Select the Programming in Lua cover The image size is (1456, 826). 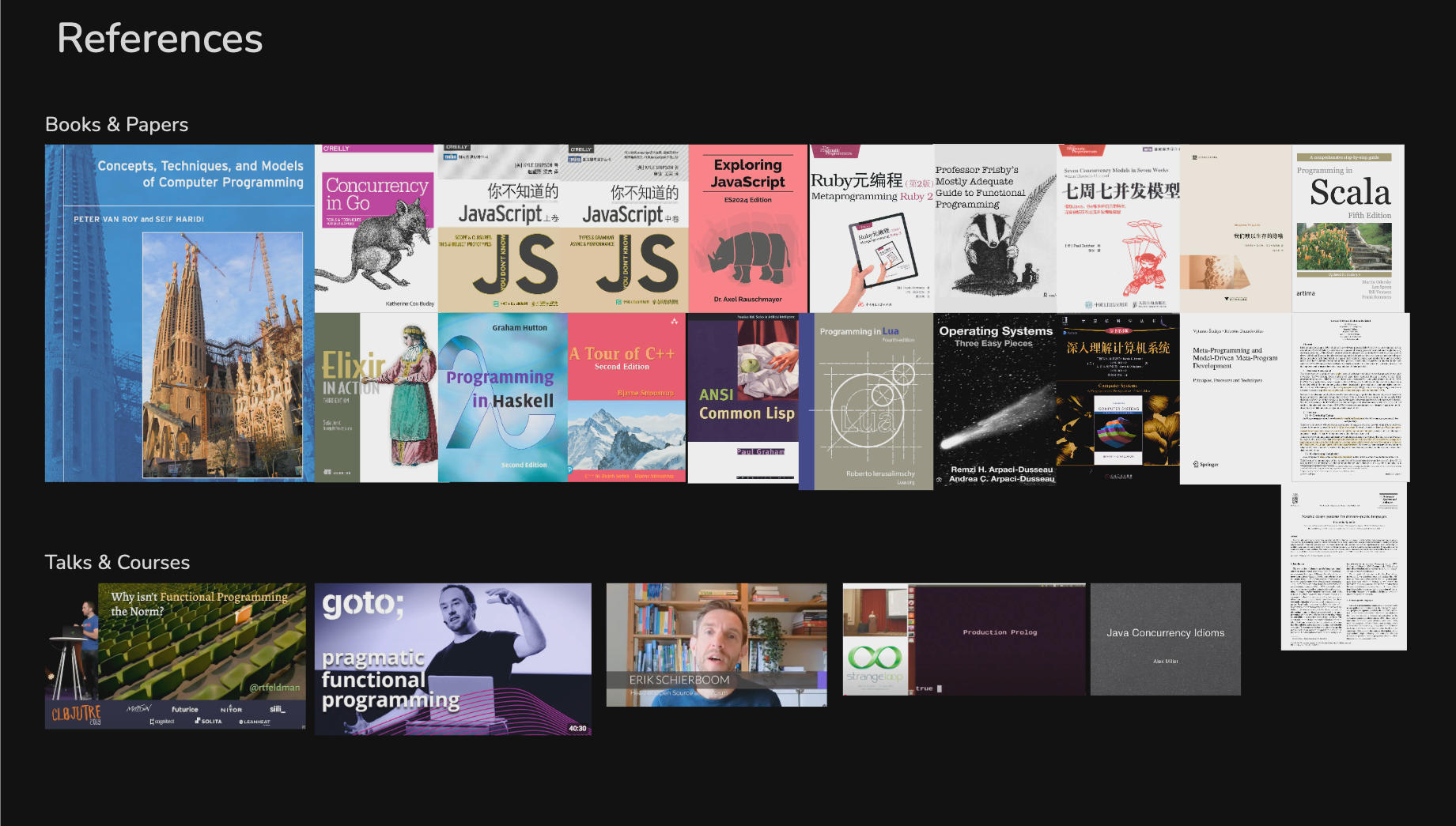tap(866, 402)
